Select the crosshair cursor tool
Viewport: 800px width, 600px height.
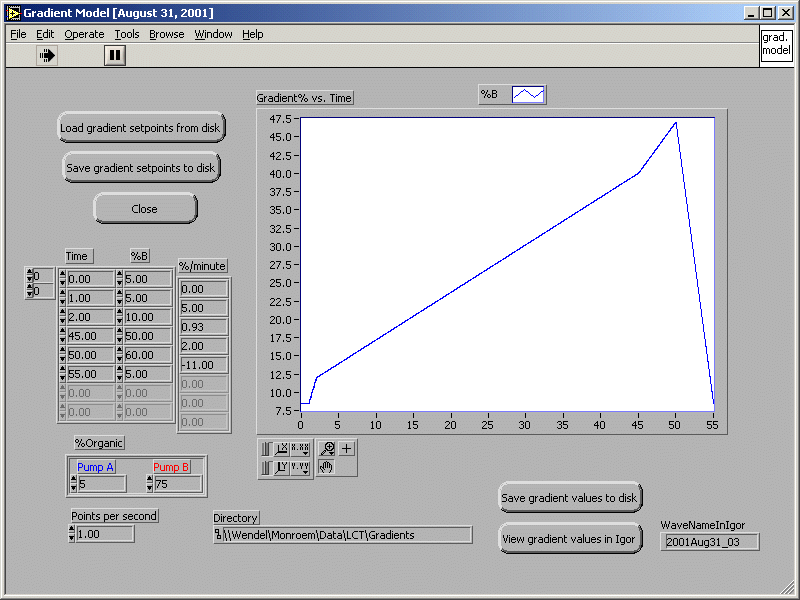coord(346,448)
